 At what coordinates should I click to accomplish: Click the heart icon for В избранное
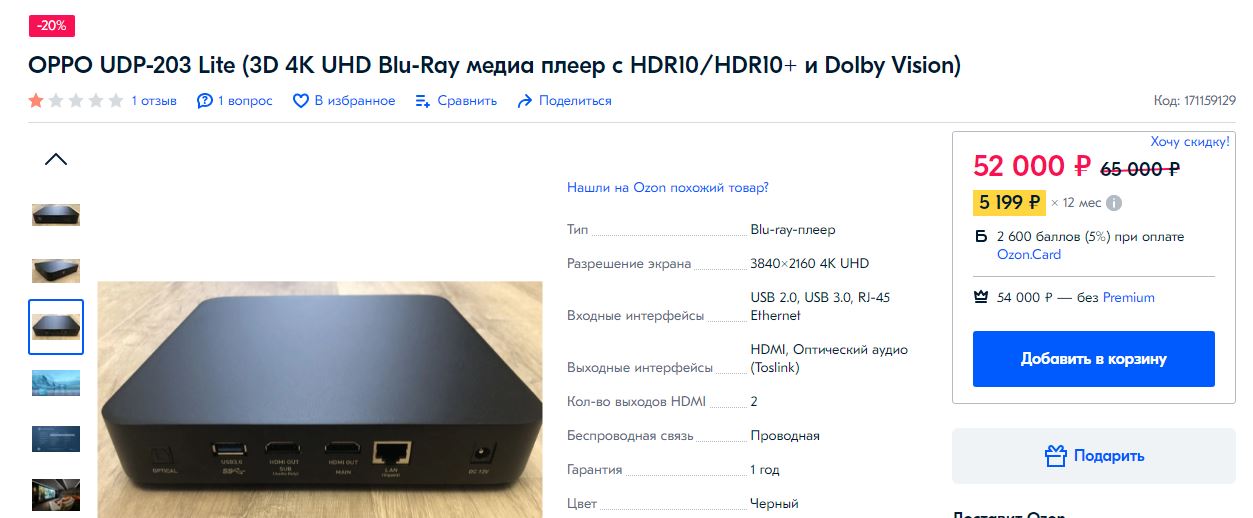point(300,101)
